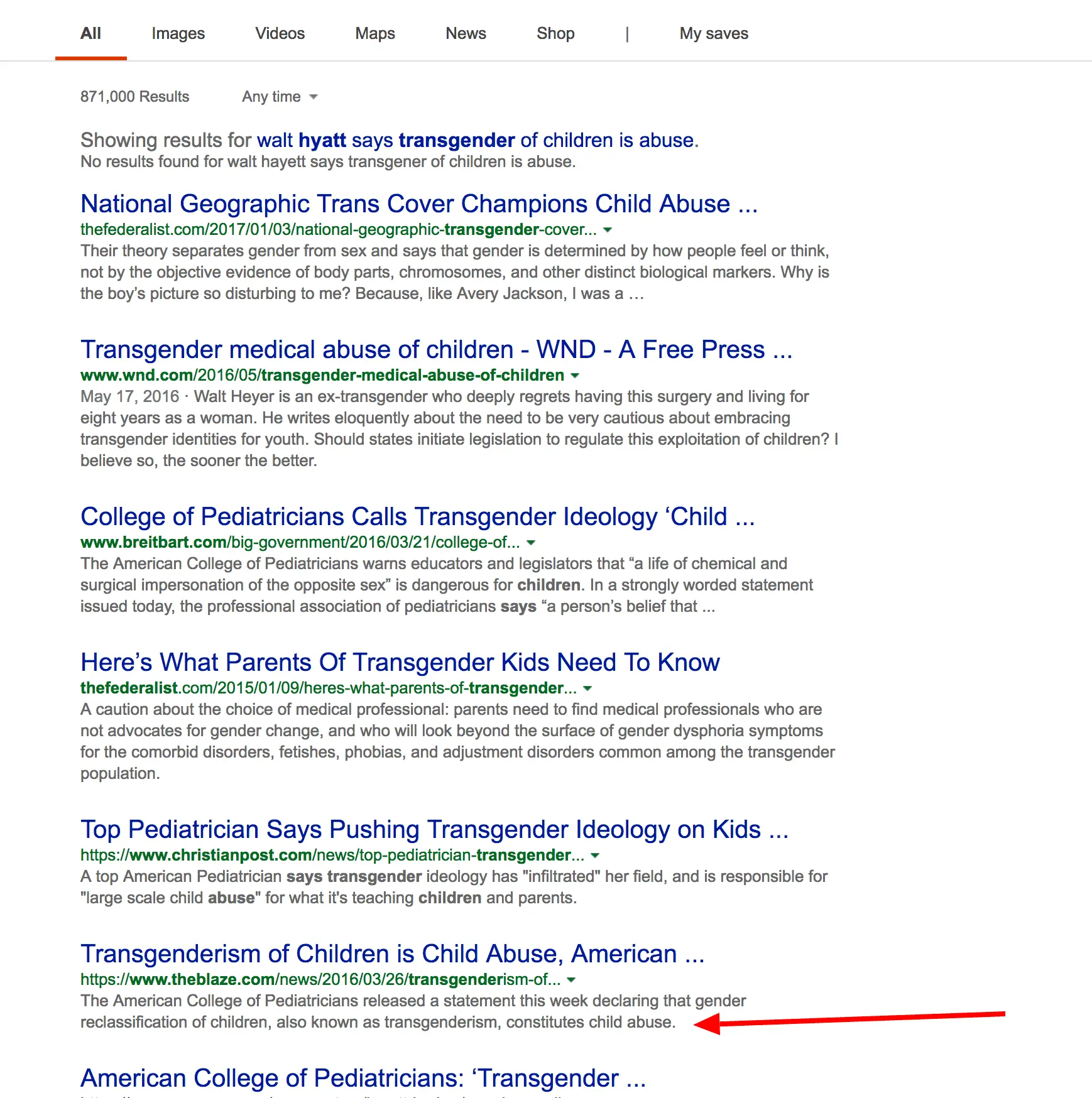
Task: Expand the dropdown arrow next to theblaze.com URL
Action: pyautogui.click(x=571, y=980)
